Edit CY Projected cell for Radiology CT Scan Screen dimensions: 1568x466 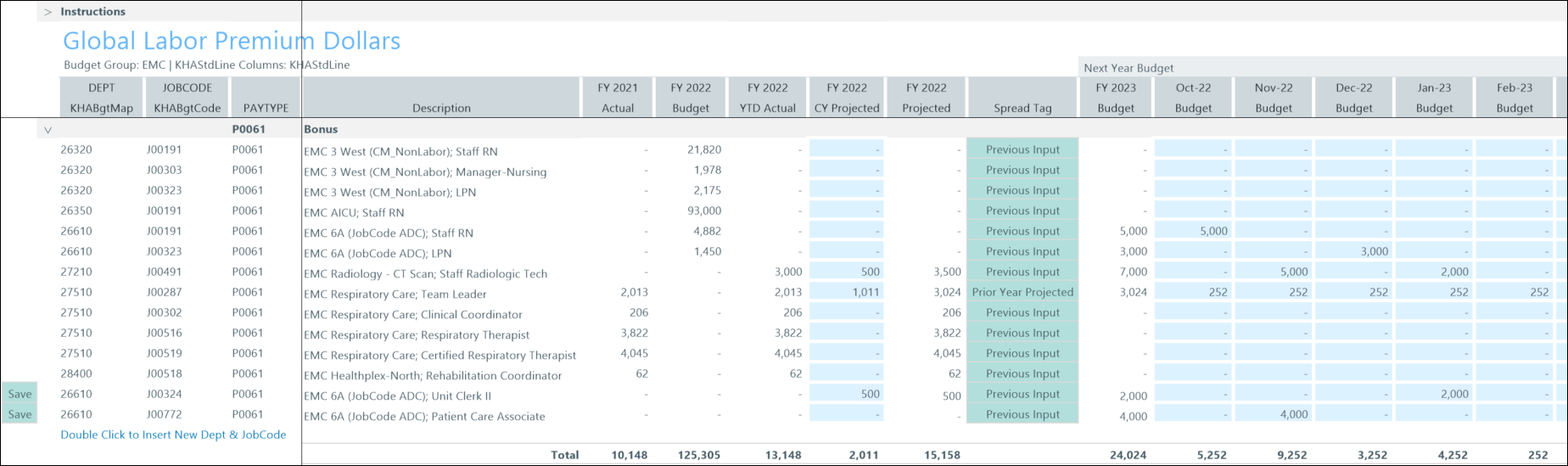pos(846,272)
